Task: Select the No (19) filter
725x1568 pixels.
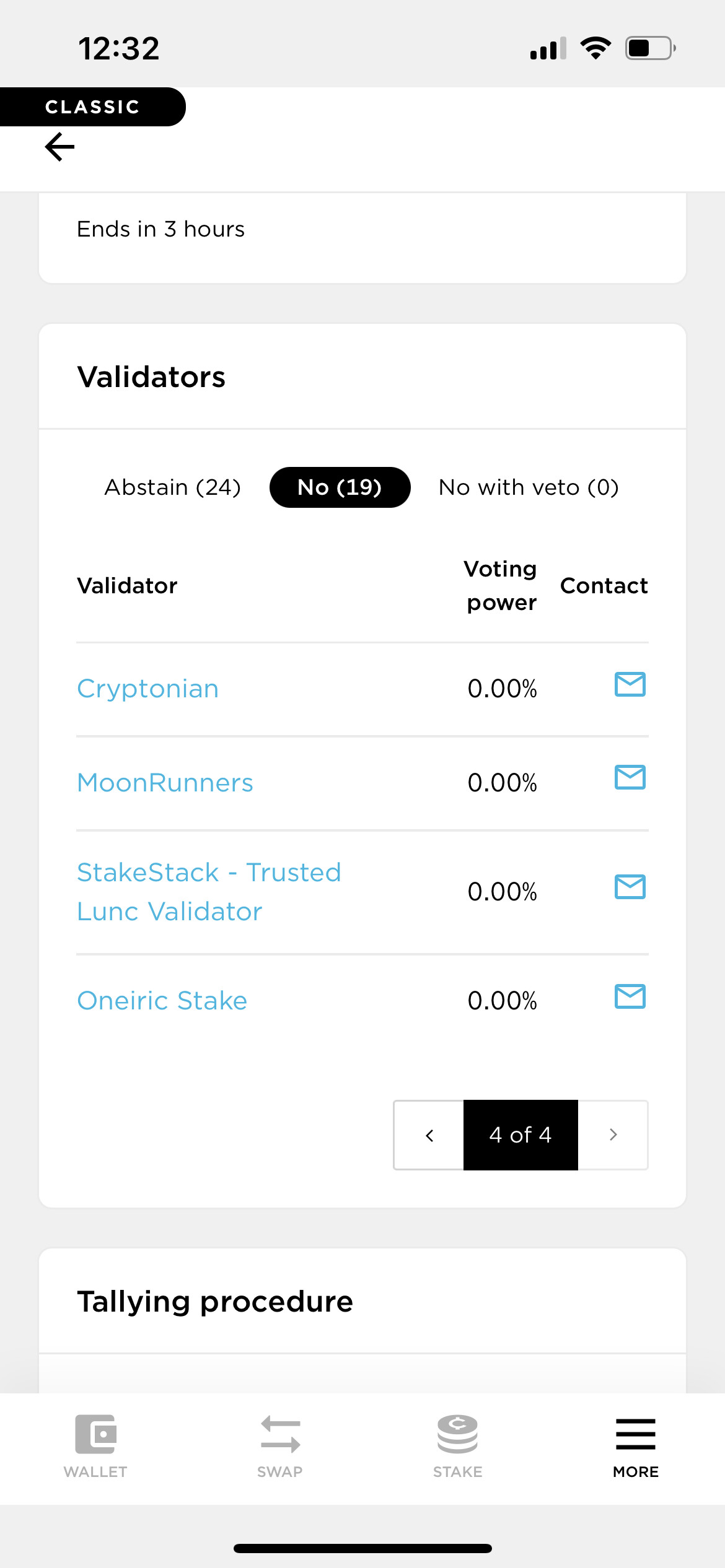Action: pos(340,487)
